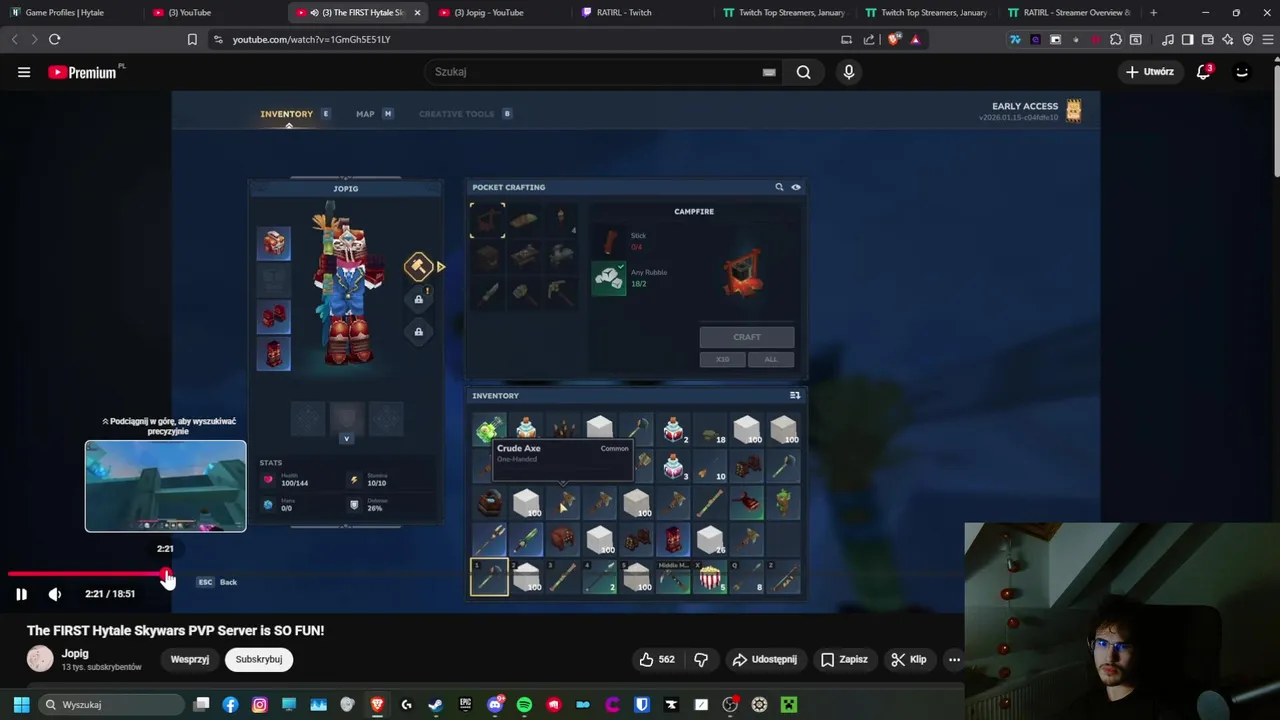Switch to Game Profiles Hytale tab
The width and height of the screenshot is (1280, 720).
point(64,13)
